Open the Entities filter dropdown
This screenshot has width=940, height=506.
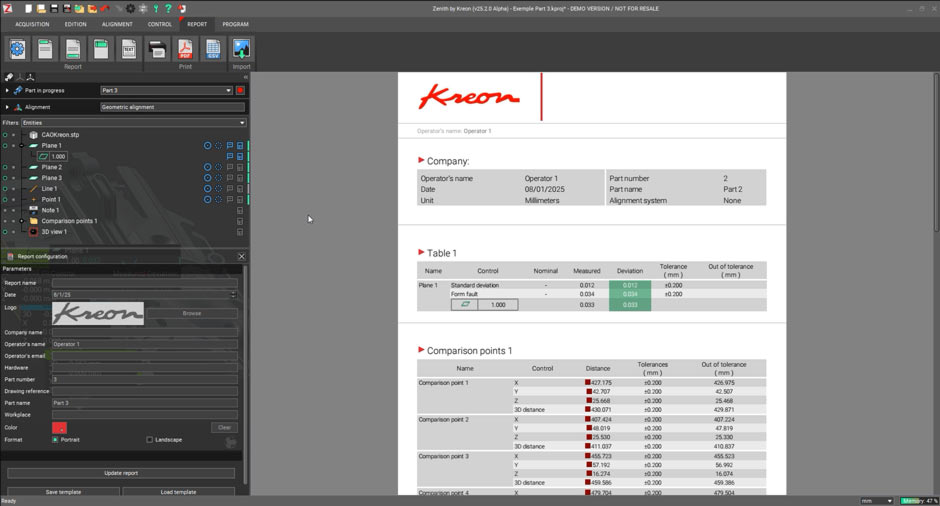133,123
